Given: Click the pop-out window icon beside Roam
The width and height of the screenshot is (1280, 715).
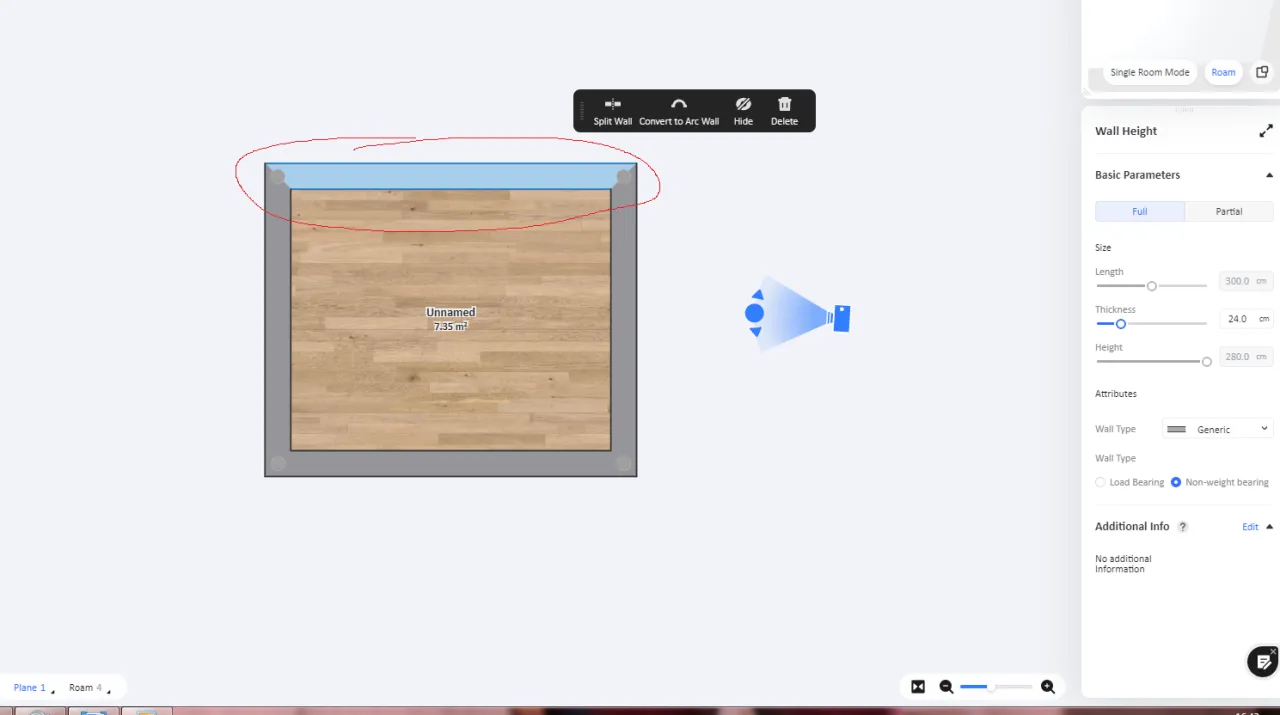Looking at the screenshot, I should pyautogui.click(x=1262, y=72).
